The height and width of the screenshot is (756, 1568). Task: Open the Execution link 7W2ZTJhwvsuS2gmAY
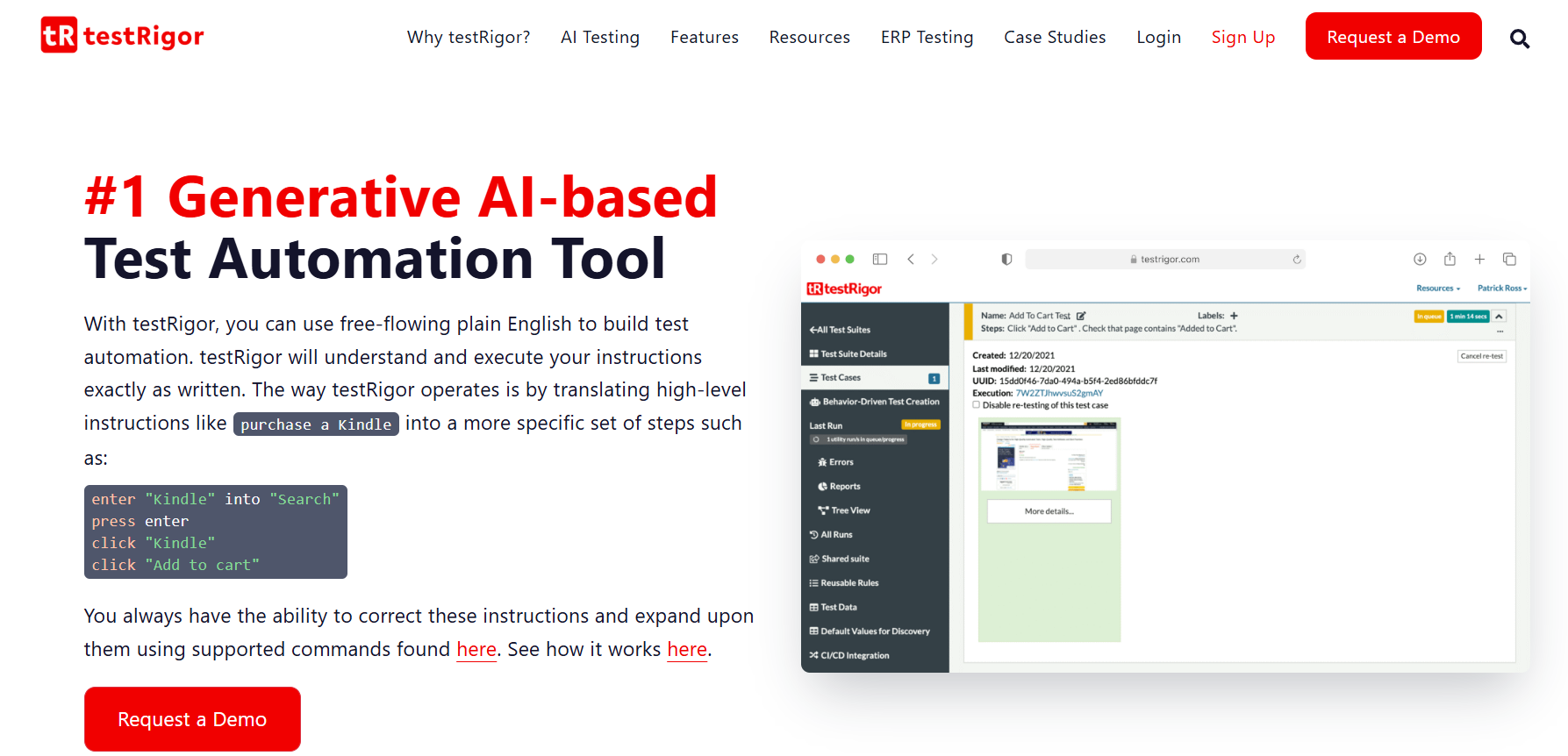(1059, 393)
